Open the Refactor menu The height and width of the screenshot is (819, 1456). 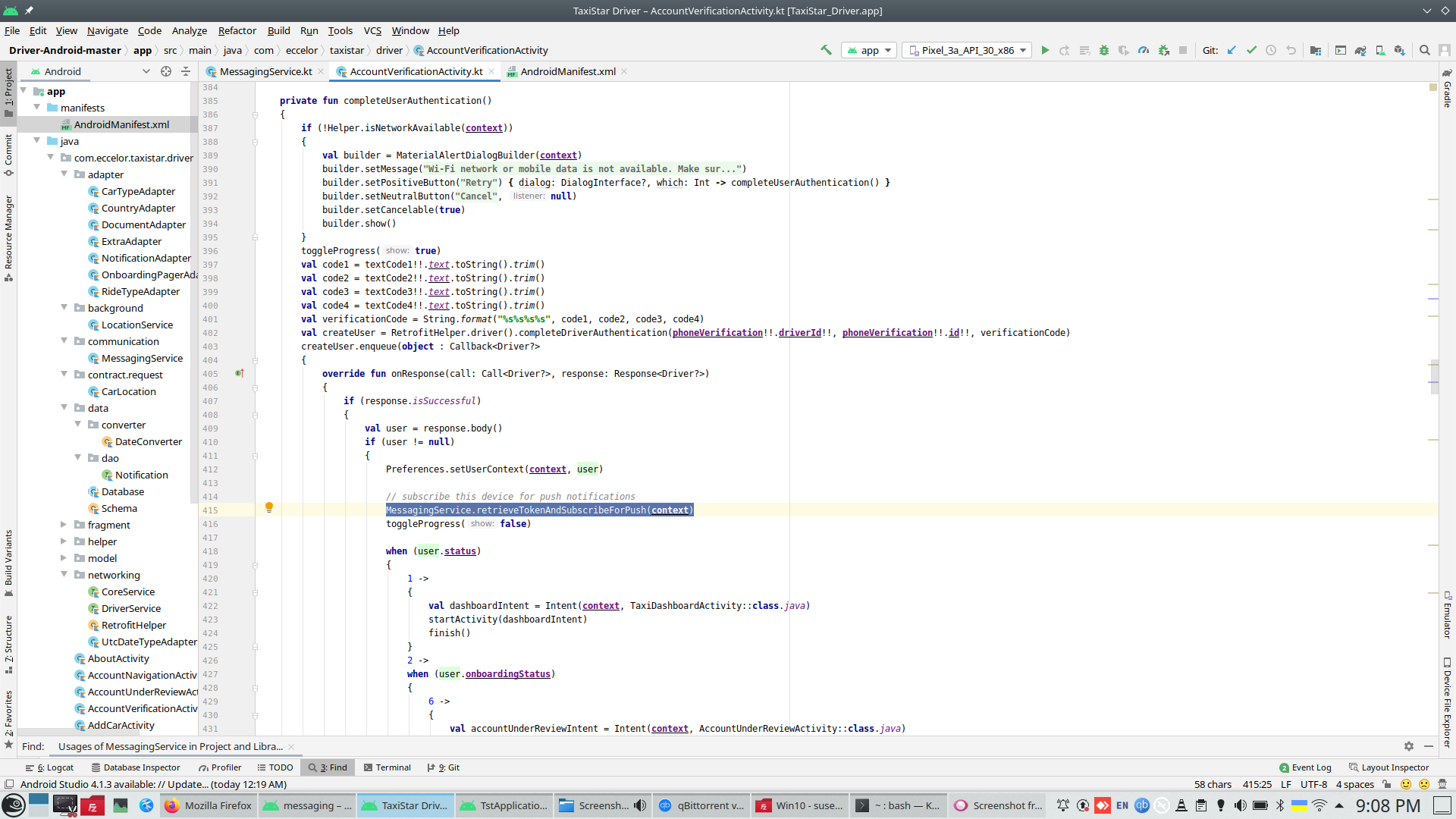(237, 30)
